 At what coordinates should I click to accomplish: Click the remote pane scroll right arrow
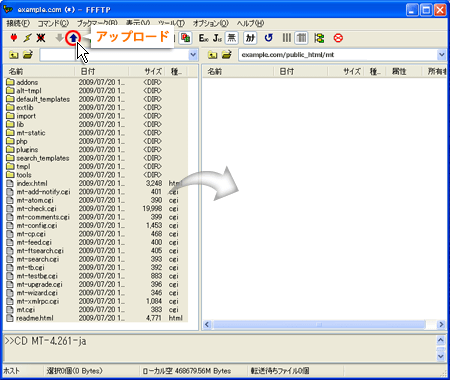point(441,324)
